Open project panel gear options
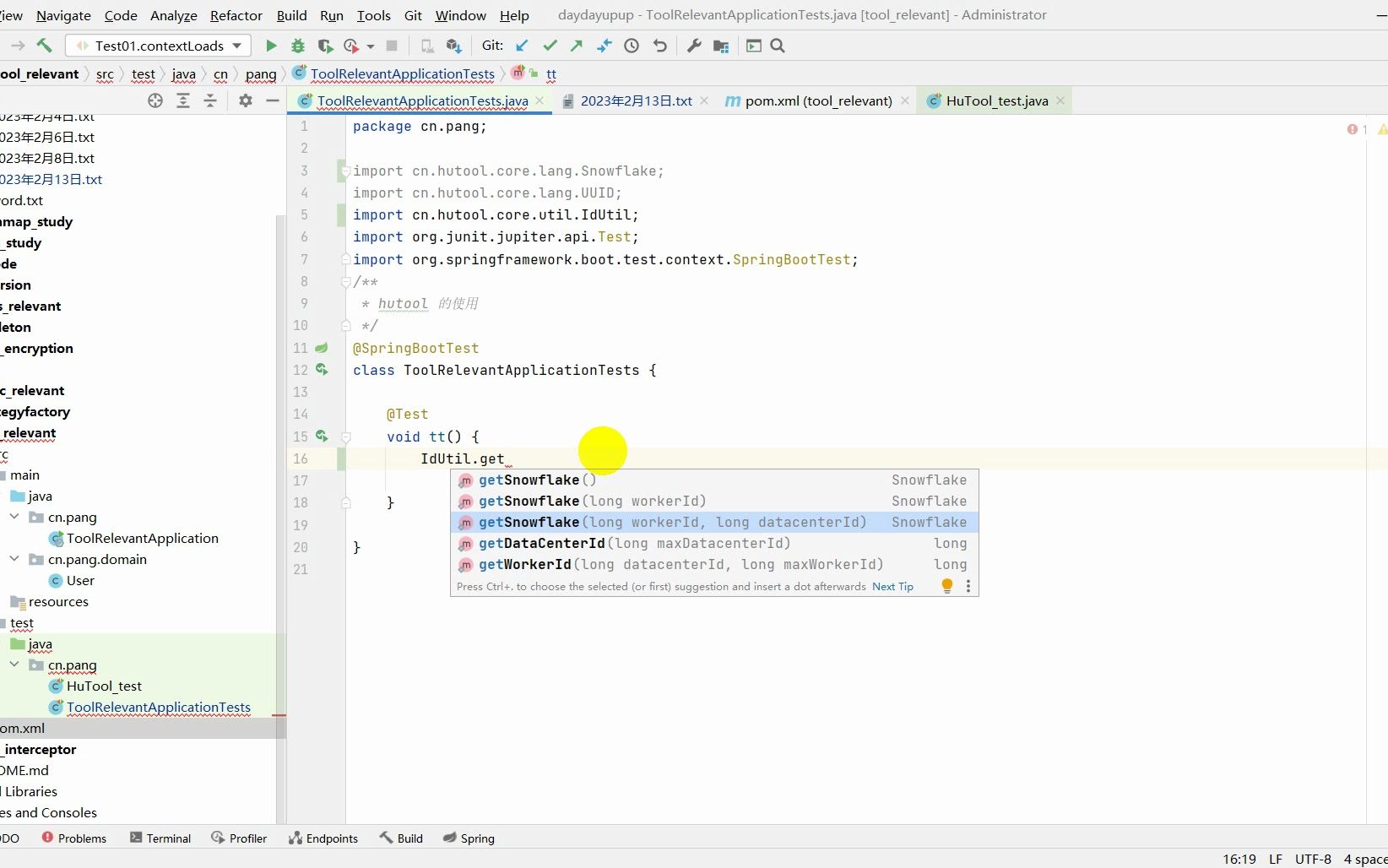1388x868 pixels. (x=246, y=100)
